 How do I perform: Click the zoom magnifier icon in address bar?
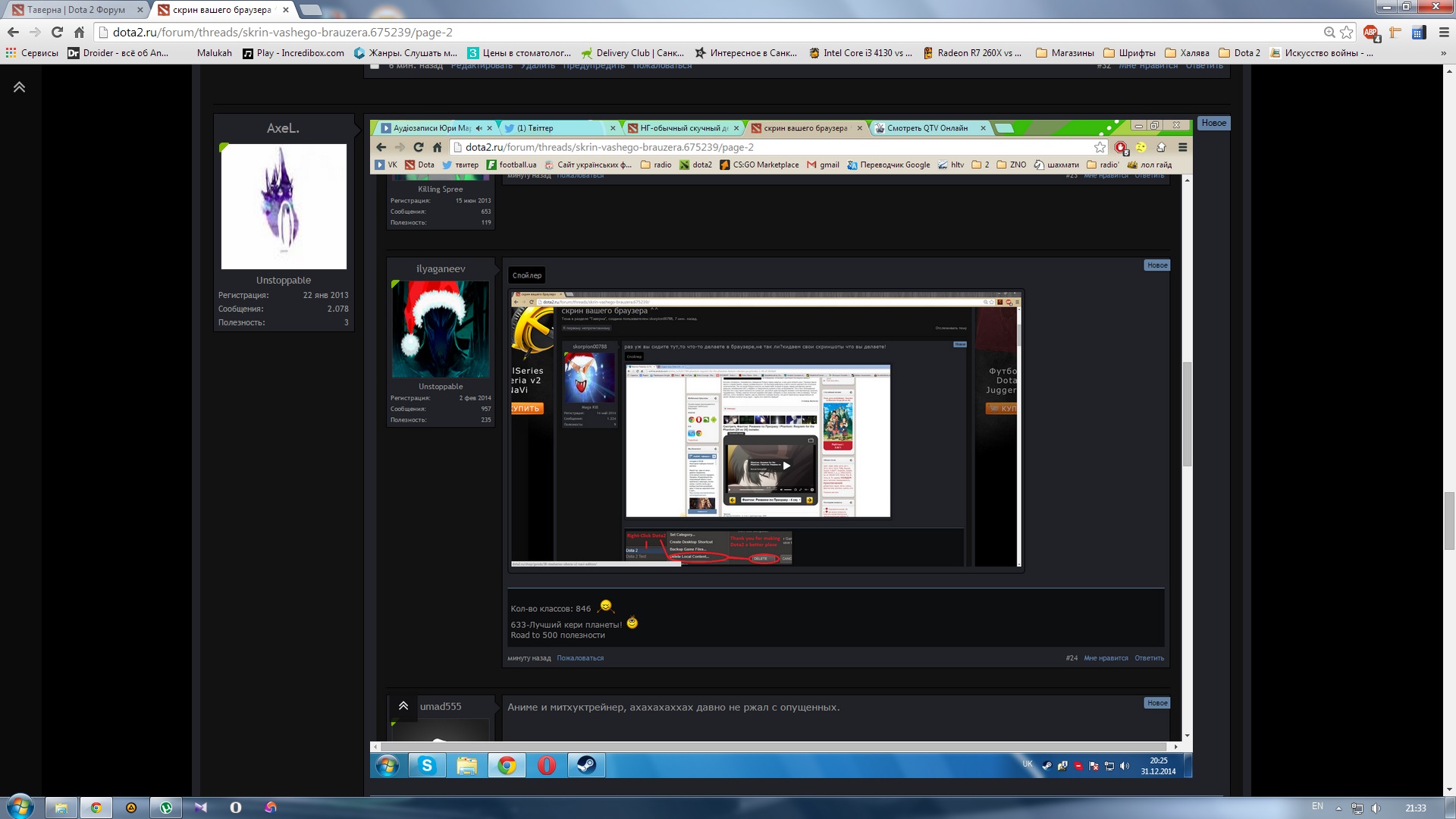point(1329,32)
